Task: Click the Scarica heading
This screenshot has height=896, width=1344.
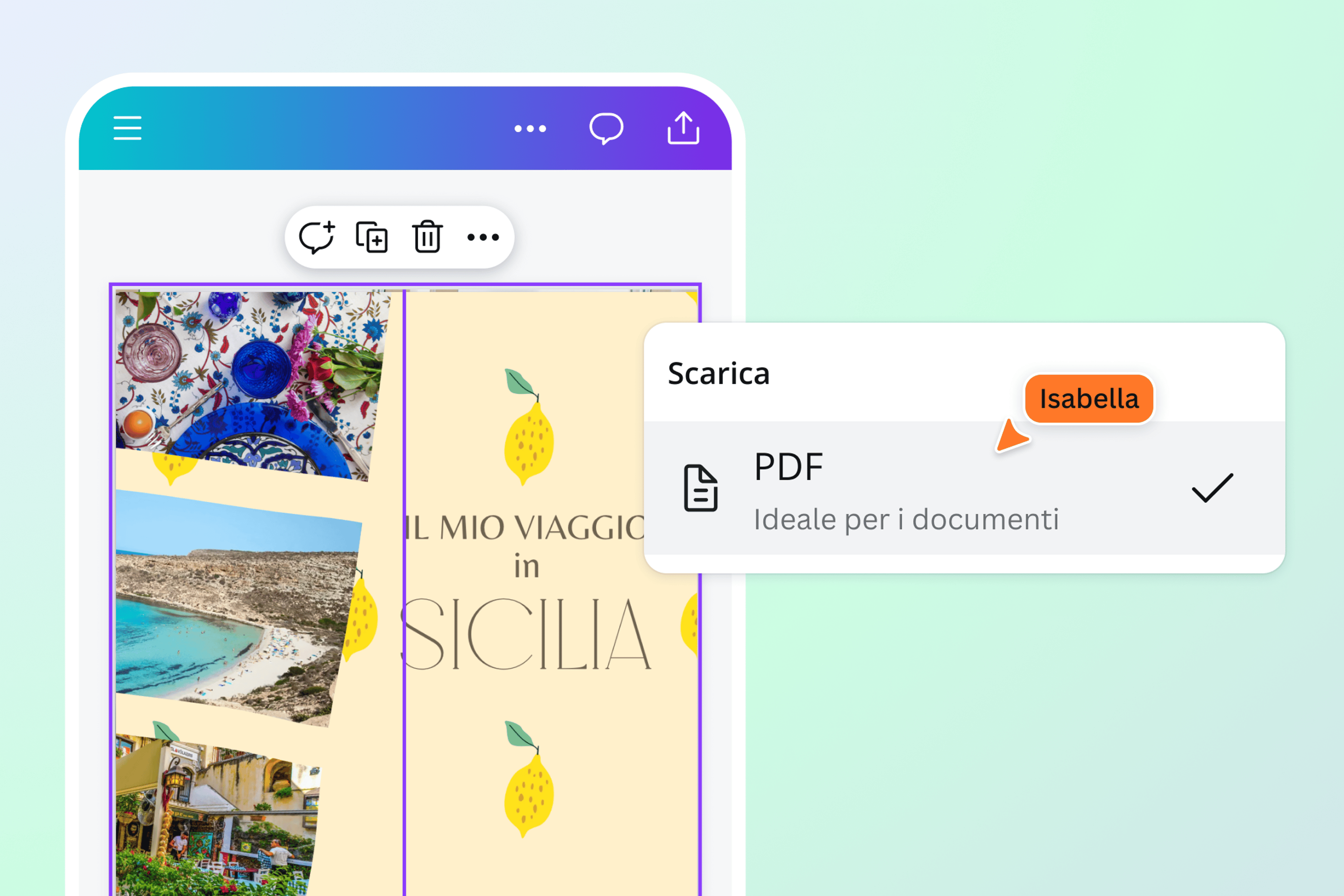Action: [x=719, y=374]
